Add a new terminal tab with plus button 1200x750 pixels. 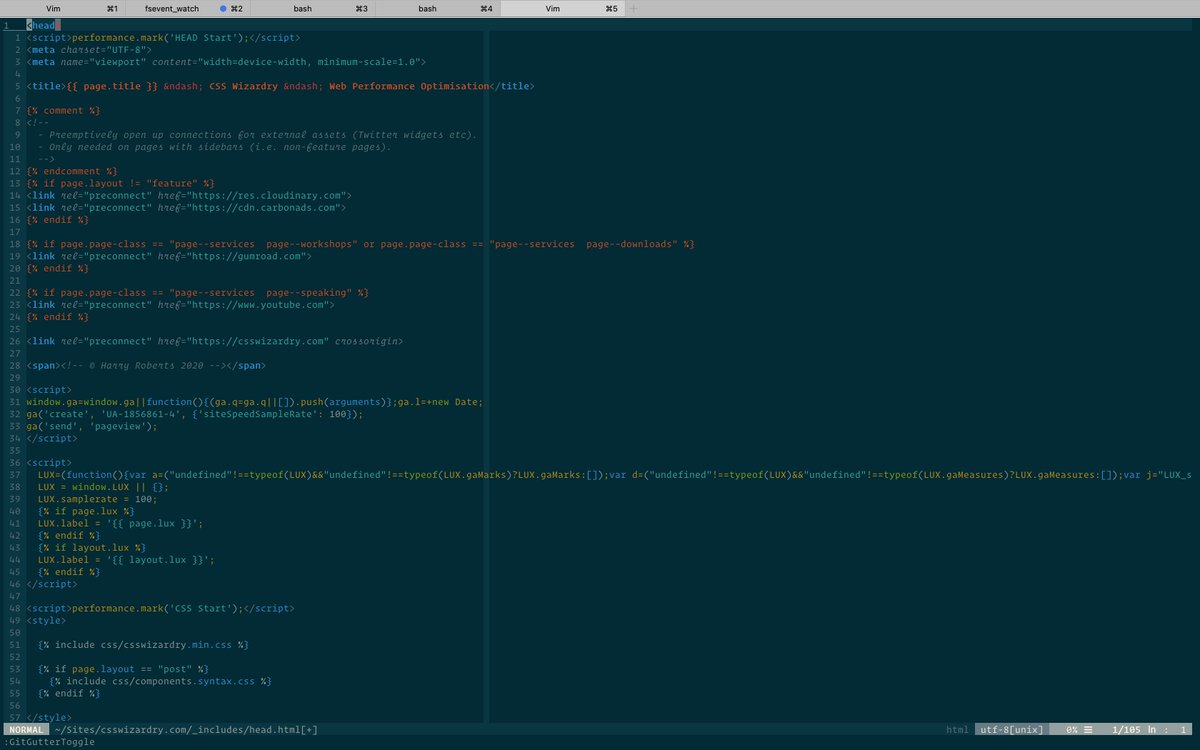pyautogui.click(x=633, y=8)
